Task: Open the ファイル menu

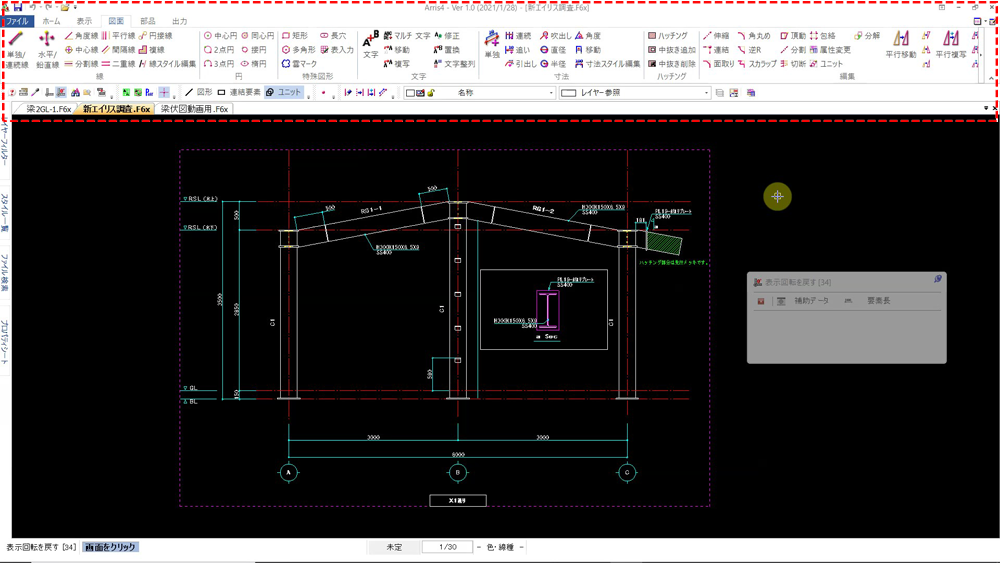Action: coord(18,21)
